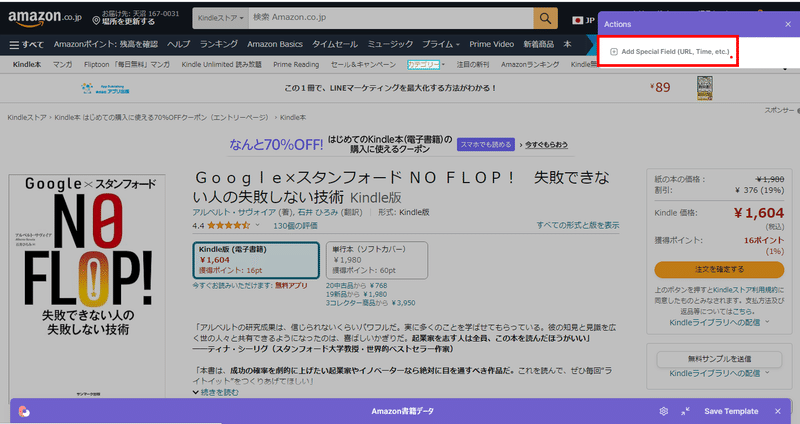
Task: Open 新着商品 in the top nav
Action: coord(538,44)
